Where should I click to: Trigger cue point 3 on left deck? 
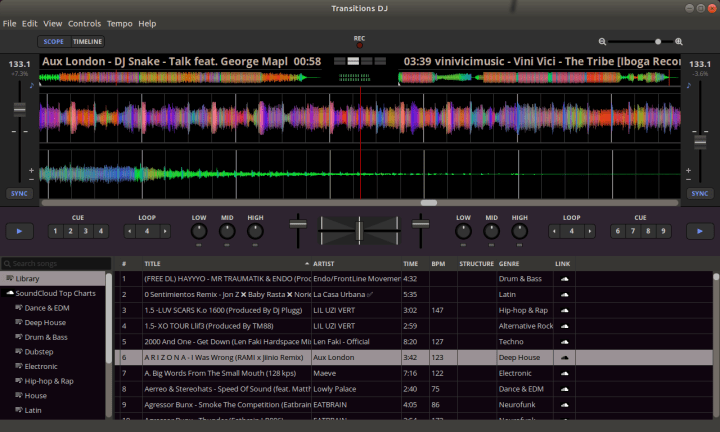pos(85,231)
